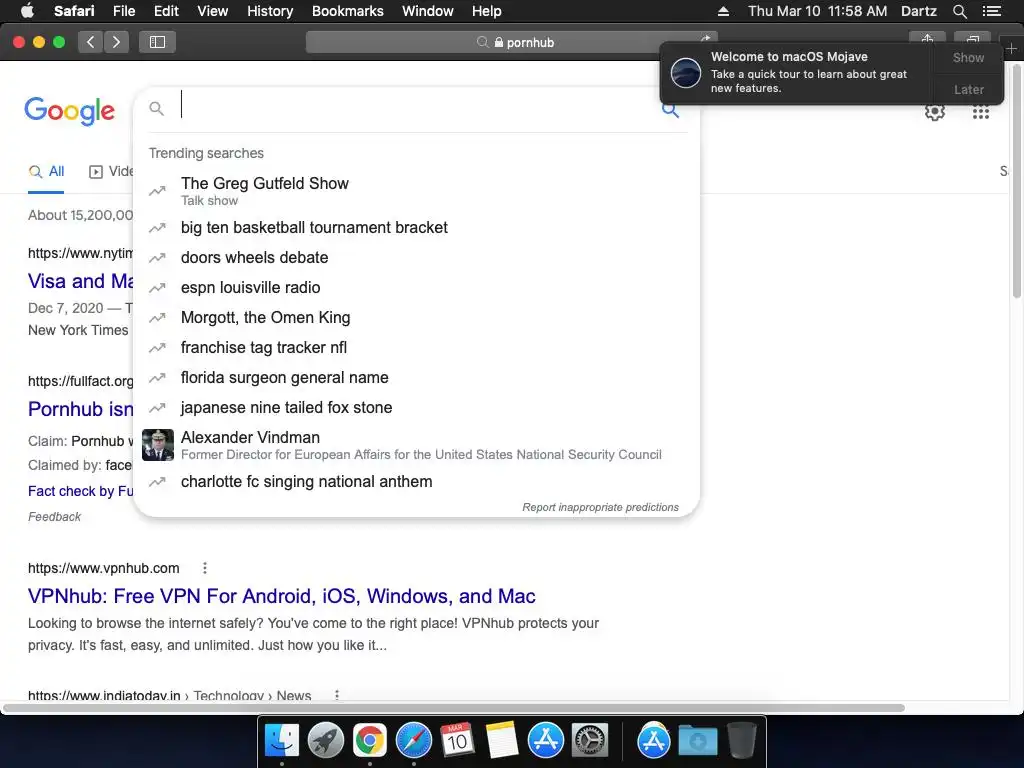Click the eject icon in menu bar
This screenshot has width=1024, height=768.
[723, 11]
